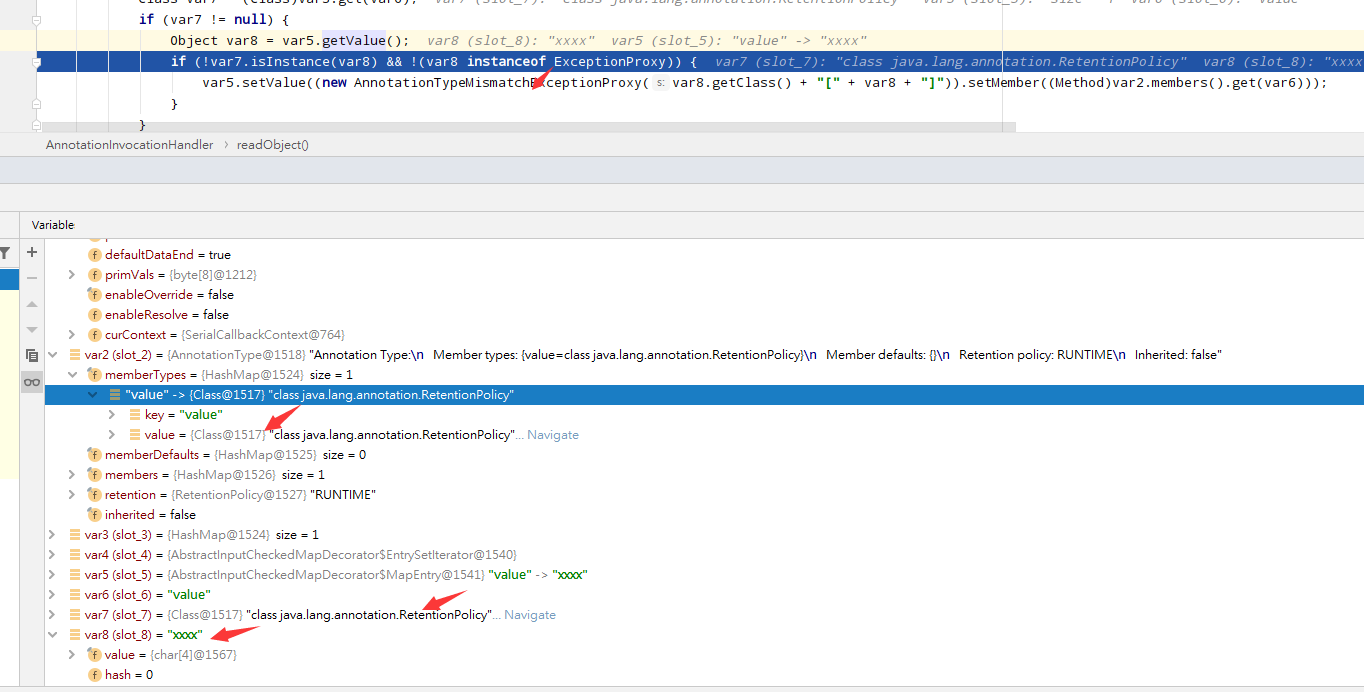The width and height of the screenshot is (1364, 692).
Task: Collapse the var2 (slot_2) node
Action: 52,355
